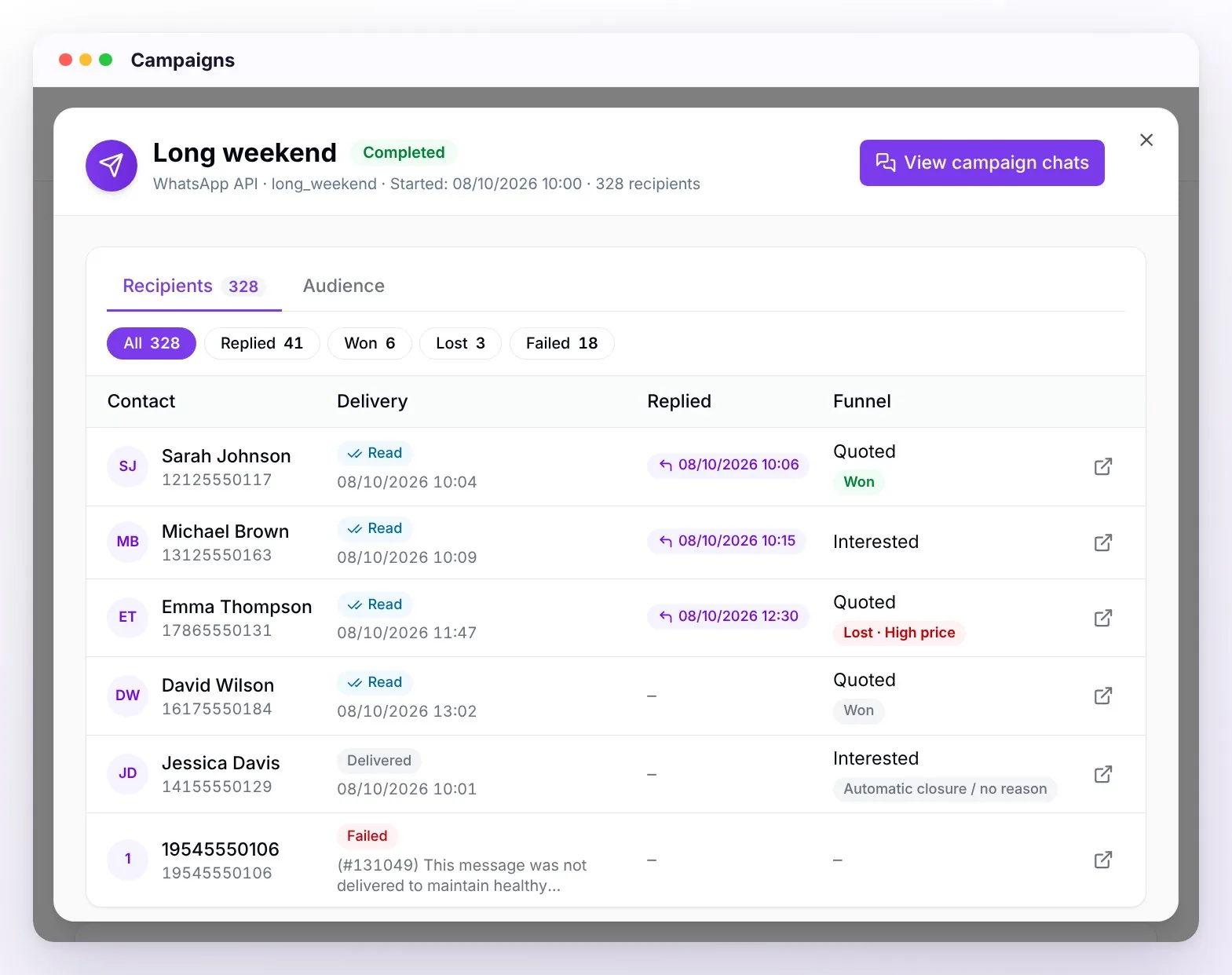1232x975 pixels.
Task: Select the All 328 filter chip
Action: coord(152,343)
